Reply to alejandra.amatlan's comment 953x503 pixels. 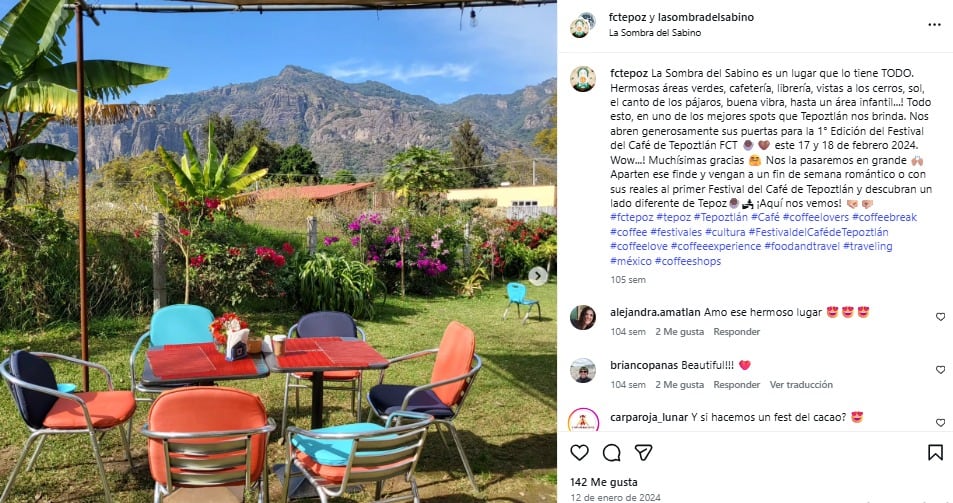click(737, 332)
